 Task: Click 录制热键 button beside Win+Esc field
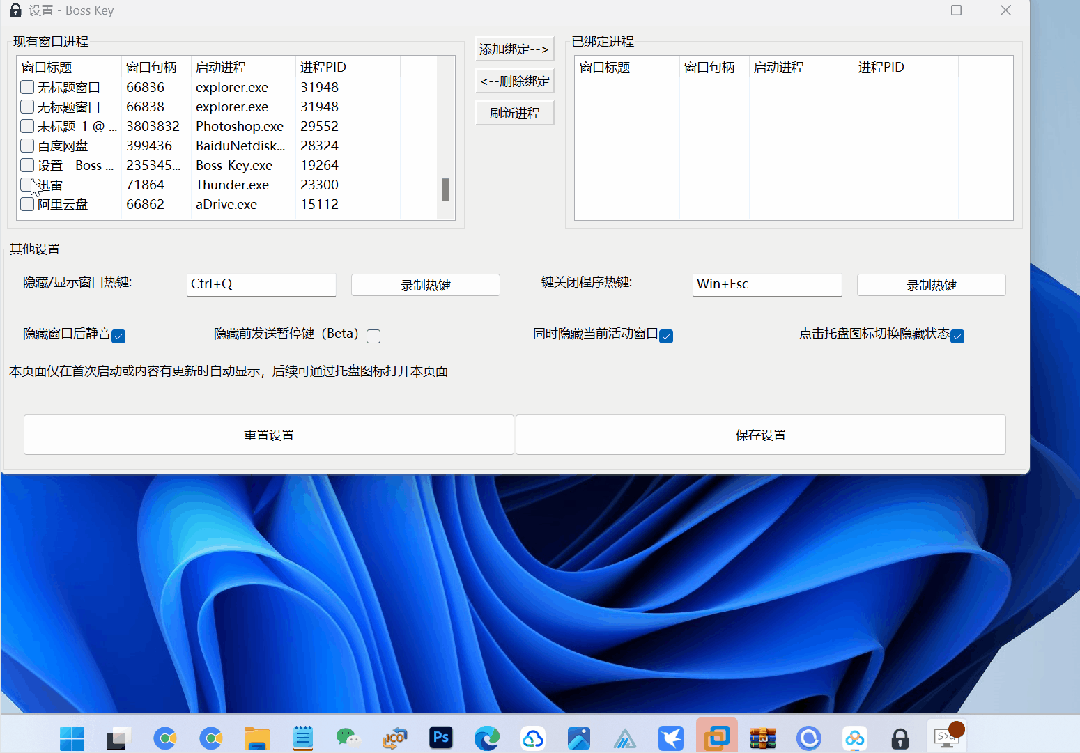pyautogui.click(x=931, y=285)
